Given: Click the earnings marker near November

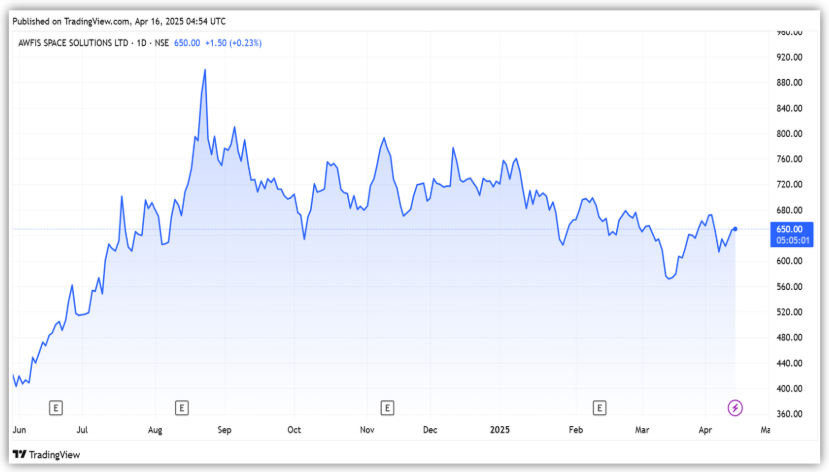Looking at the screenshot, I should pyautogui.click(x=387, y=407).
